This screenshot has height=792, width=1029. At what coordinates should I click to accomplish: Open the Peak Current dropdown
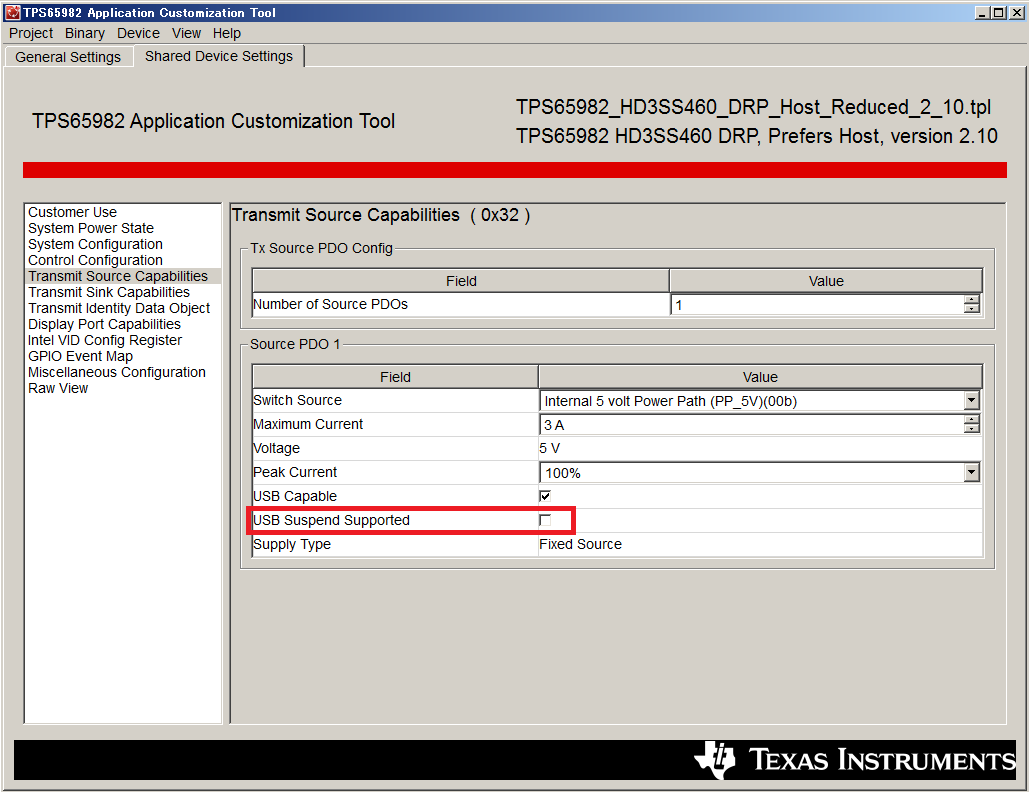pos(972,472)
